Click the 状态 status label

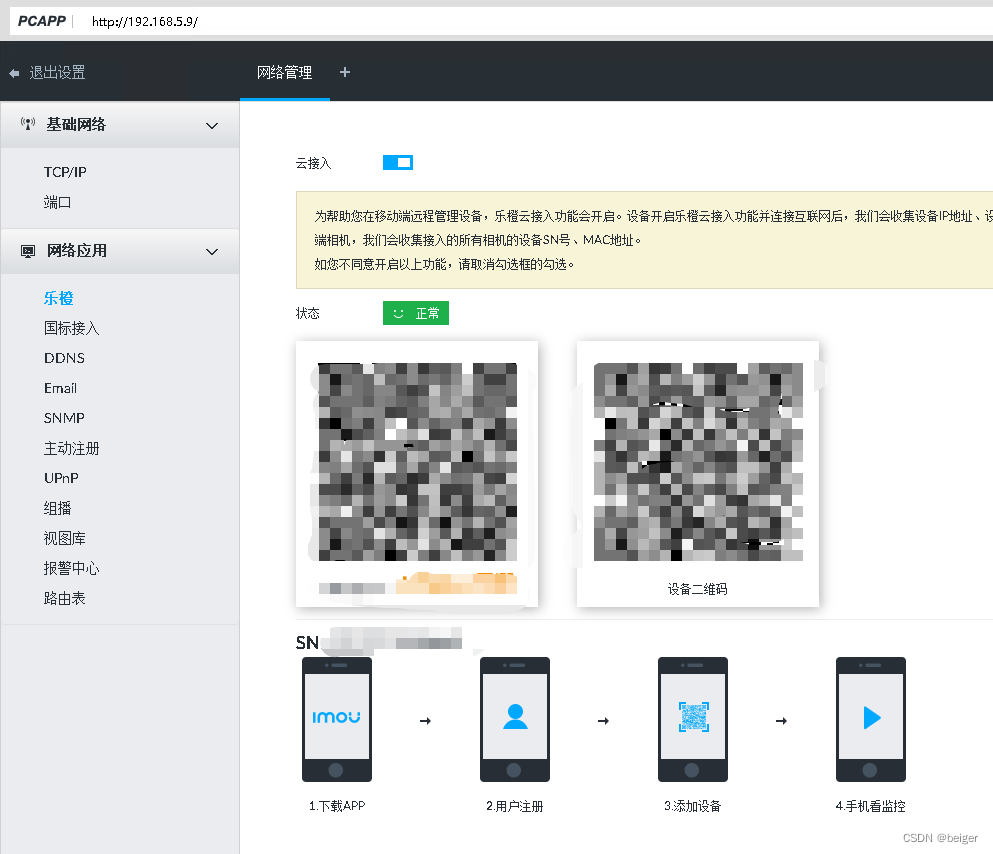[308, 313]
